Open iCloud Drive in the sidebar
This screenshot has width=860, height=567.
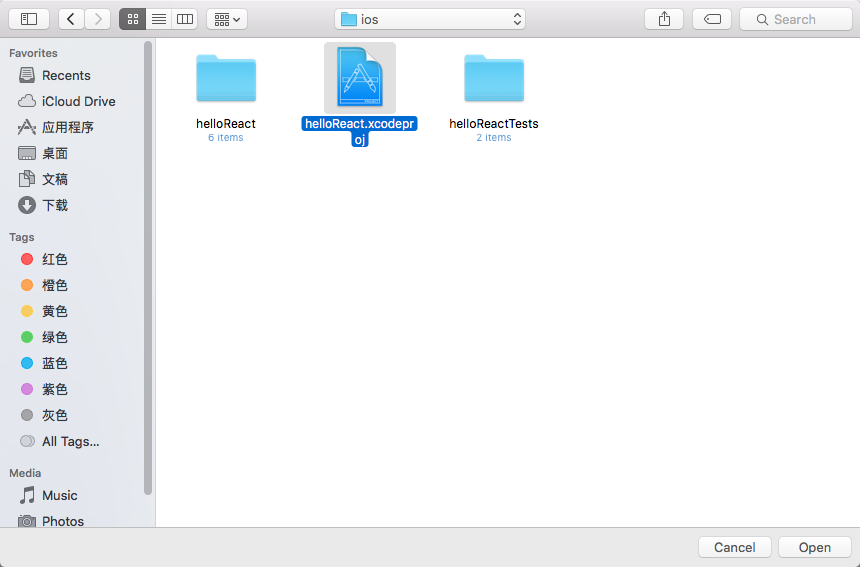click(78, 101)
